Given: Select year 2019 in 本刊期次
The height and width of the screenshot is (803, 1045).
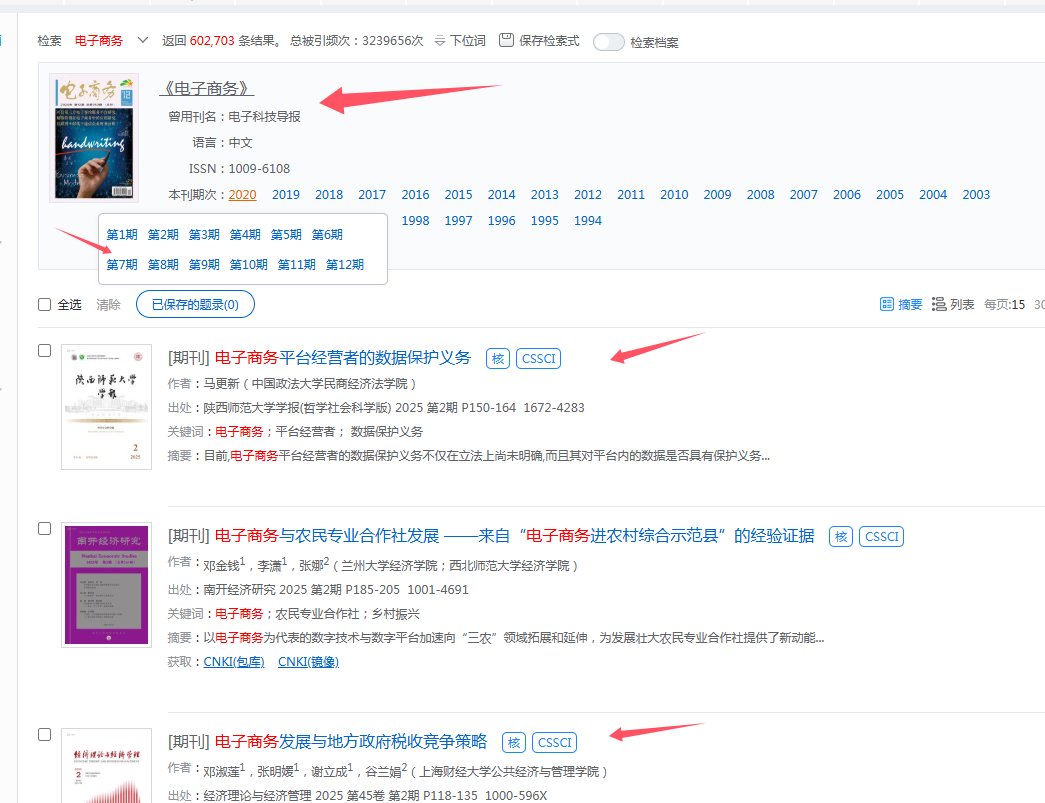Looking at the screenshot, I should 286,195.
